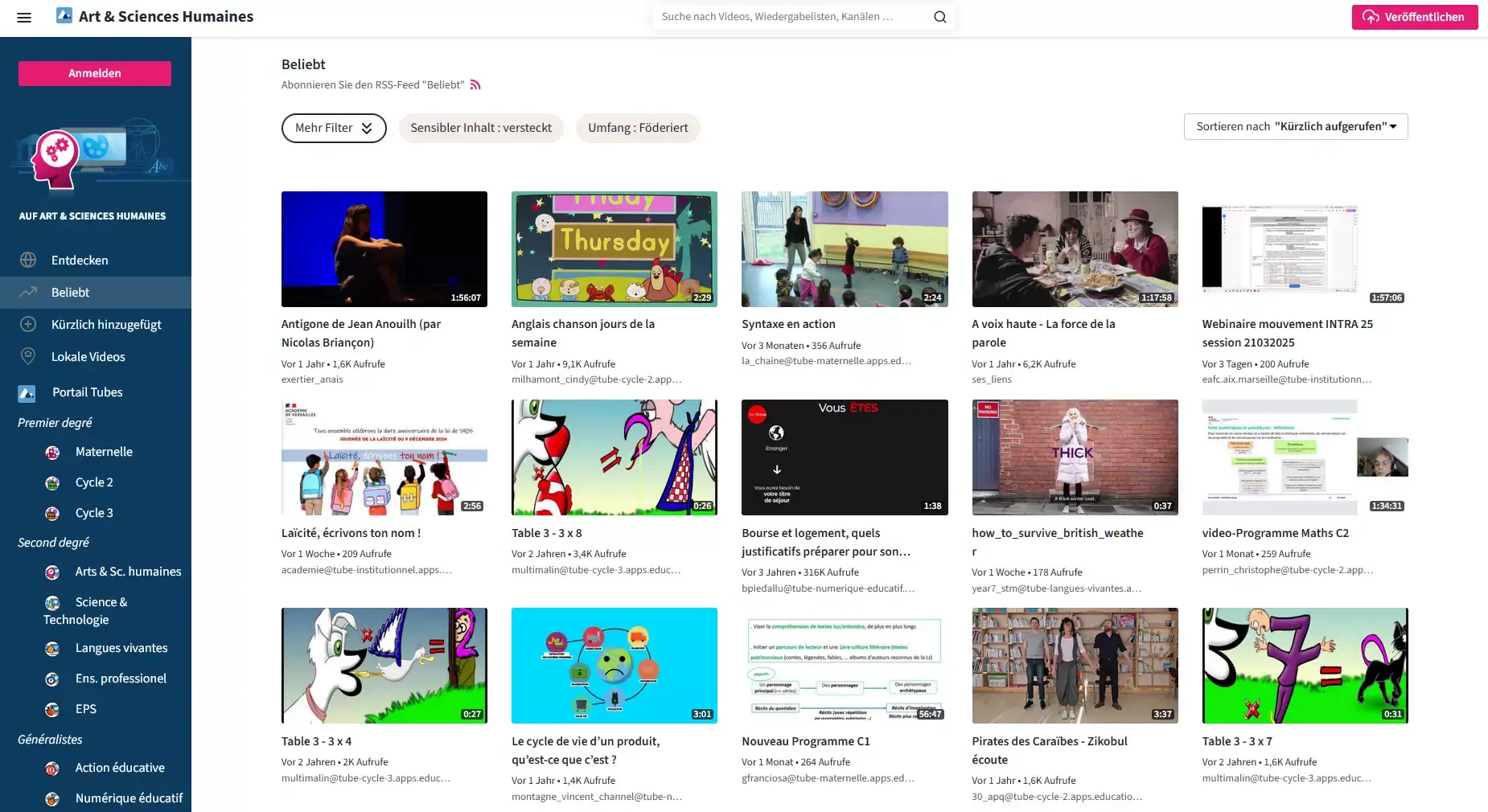Click the Portail Tubes icon
This screenshot has height=812, width=1488.
pos(27,393)
